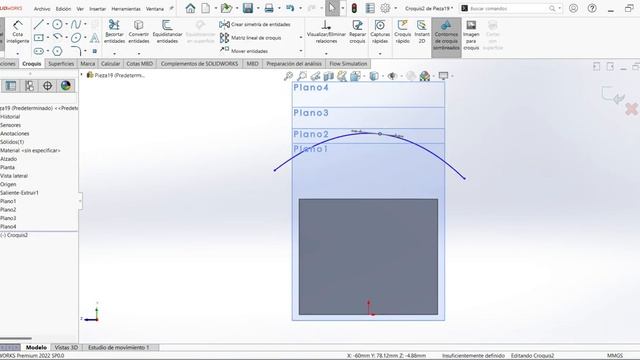Open Capturas rápidas dropdown arrow
The width and height of the screenshot is (640, 360).
[380, 54]
